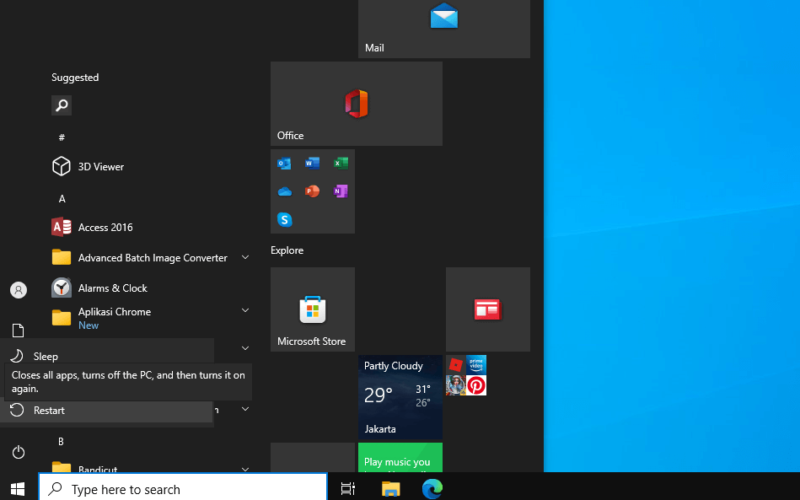Jump to the B letter header
This screenshot has width=800, height=500.
61,441
